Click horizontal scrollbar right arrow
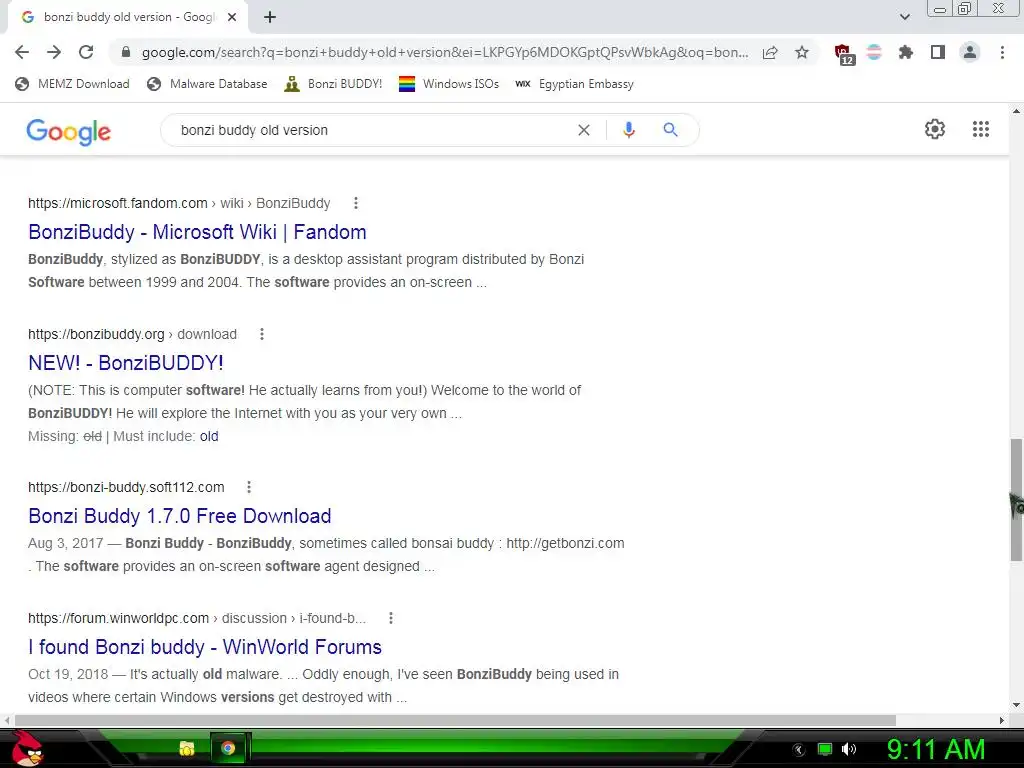Viewport: 1024px width, 768px height. (x=1002, y=720)
